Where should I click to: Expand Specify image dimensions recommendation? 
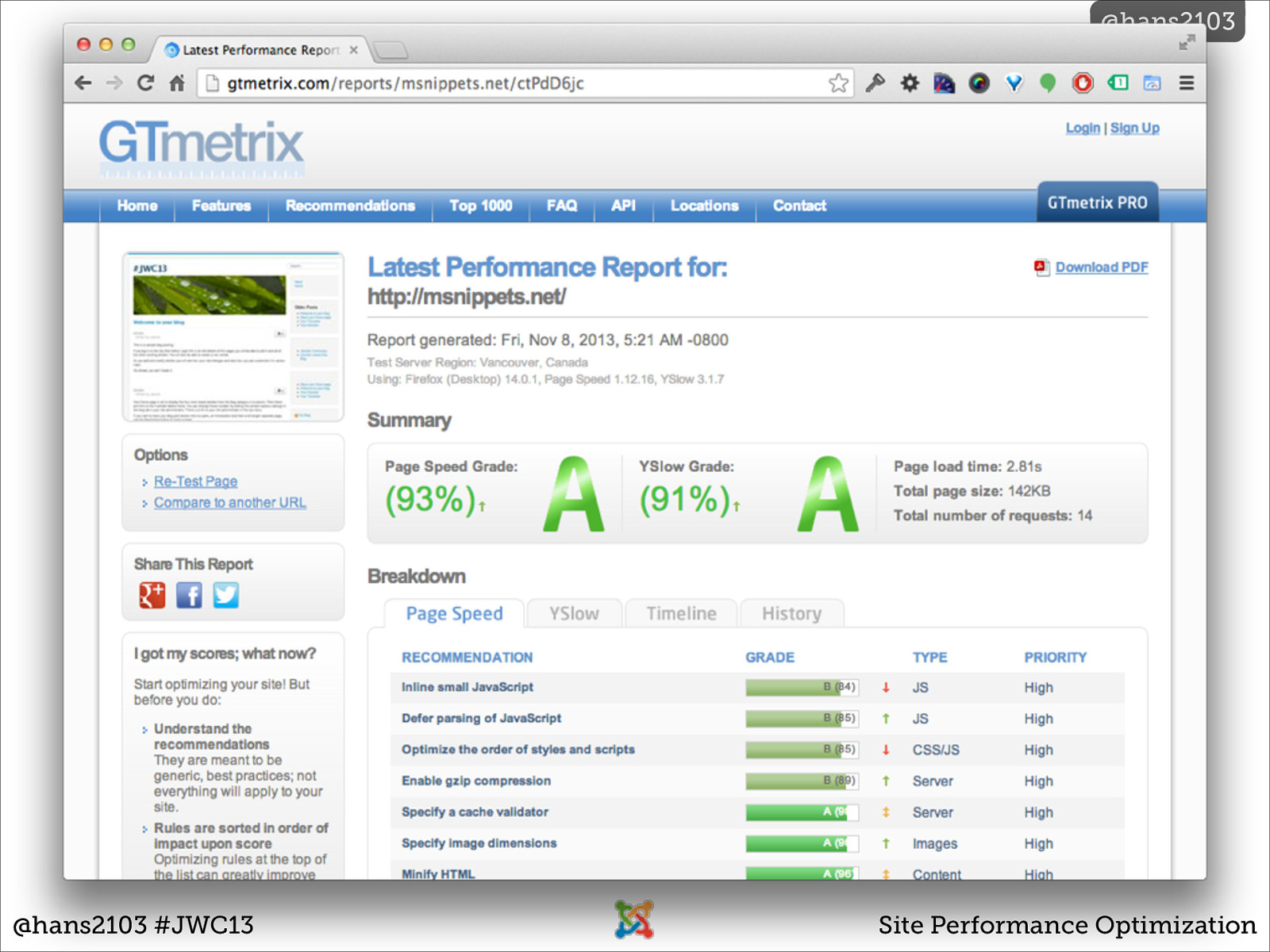(479, 843)
